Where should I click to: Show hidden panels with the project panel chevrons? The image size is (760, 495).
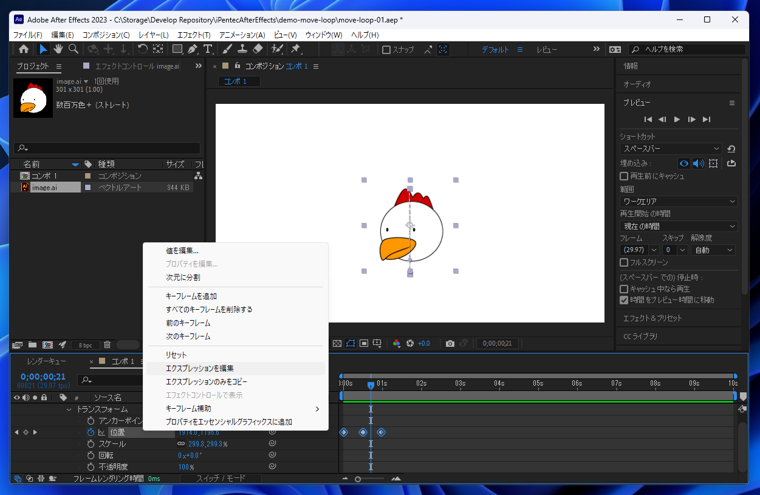(x=198, y=66)
